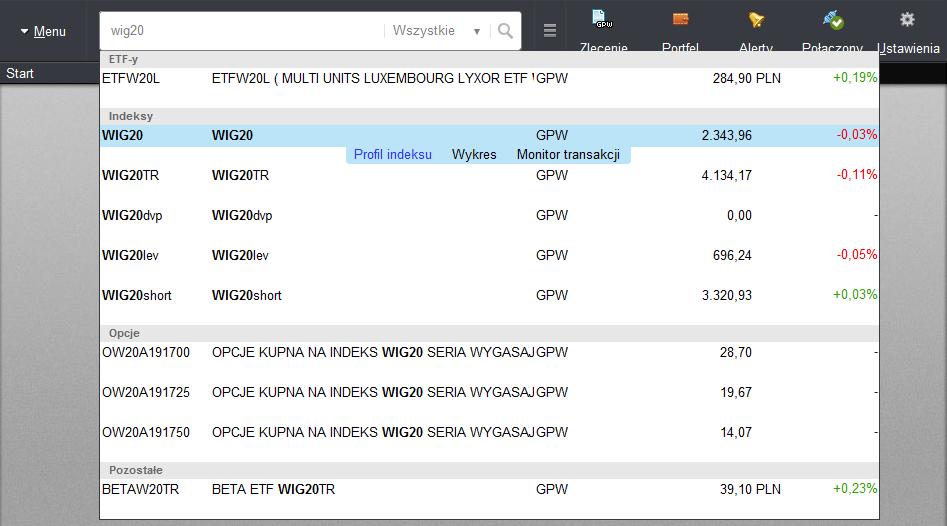Select the WIG20lev index row
Image resolution: width=947 pixels, height=526 pixels.
click(489, 255)
